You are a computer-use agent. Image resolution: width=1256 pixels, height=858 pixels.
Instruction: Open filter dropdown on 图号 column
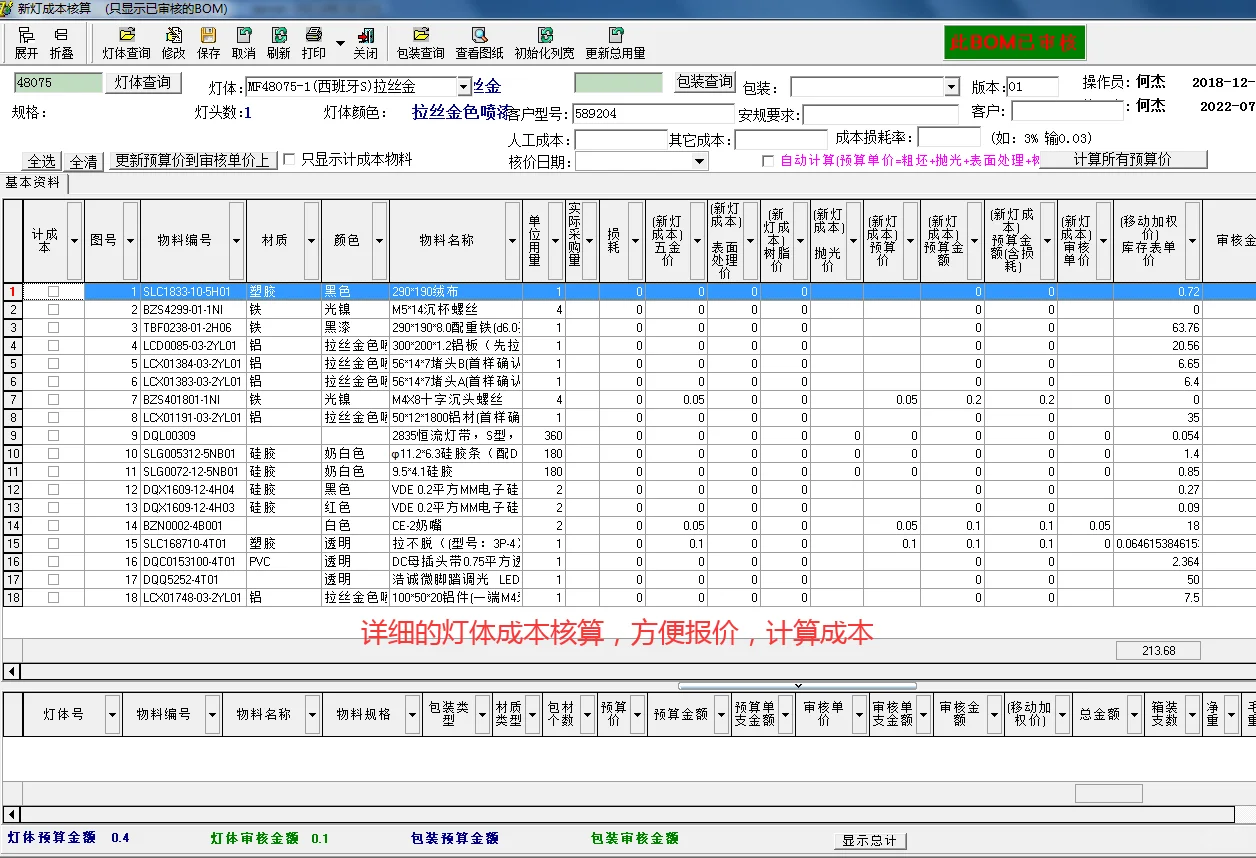129,240
